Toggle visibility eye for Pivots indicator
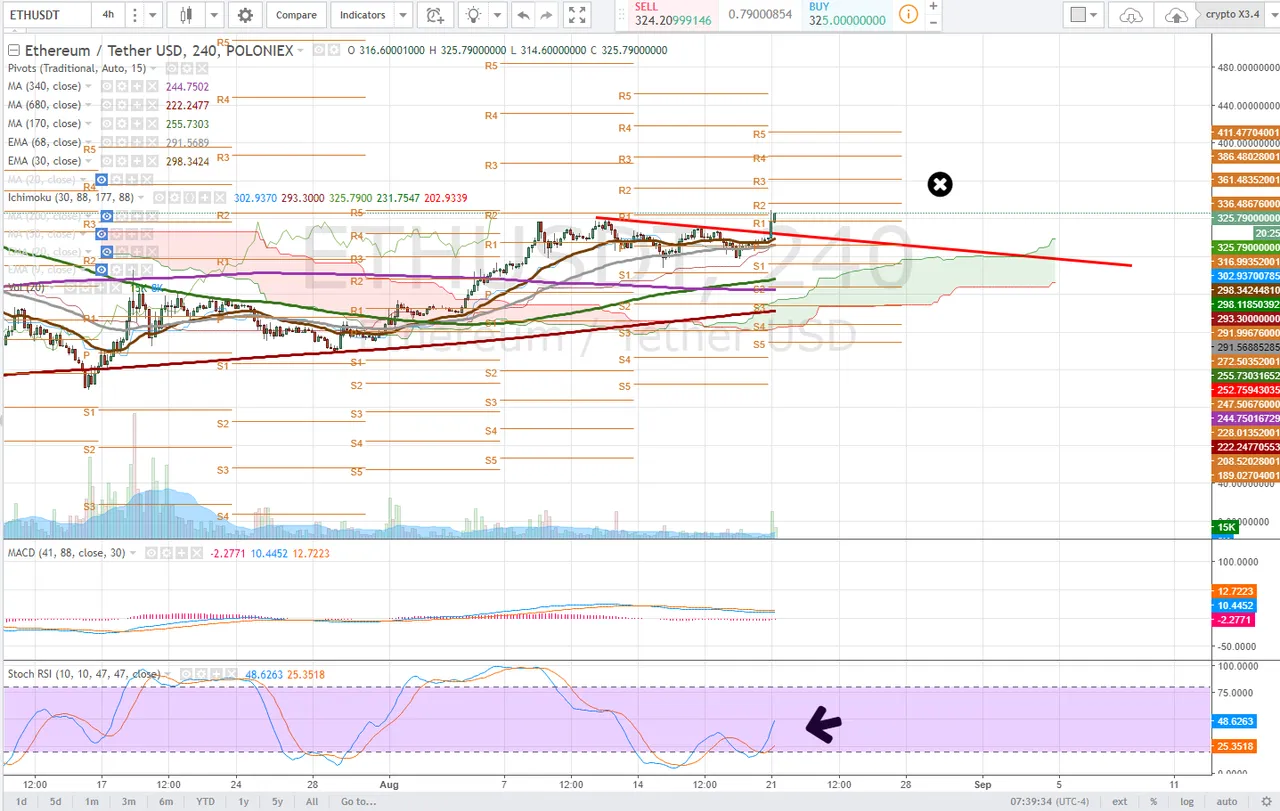The image size is (1280, 811). point(171,68)
